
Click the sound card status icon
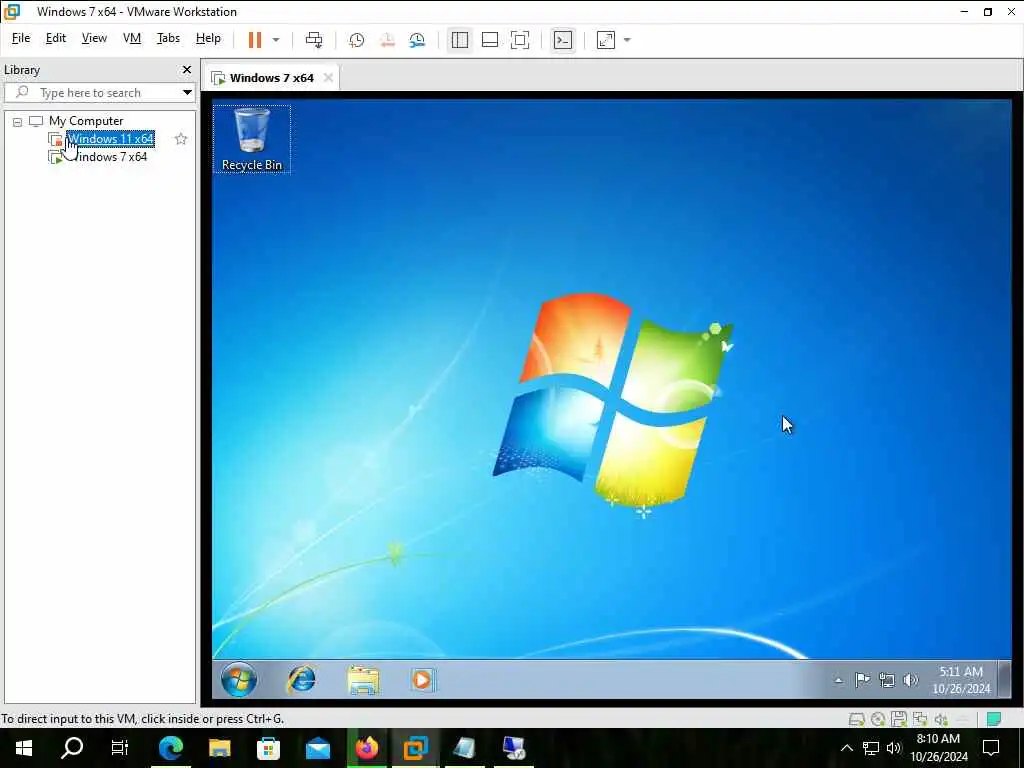click(x=941, y=719)
